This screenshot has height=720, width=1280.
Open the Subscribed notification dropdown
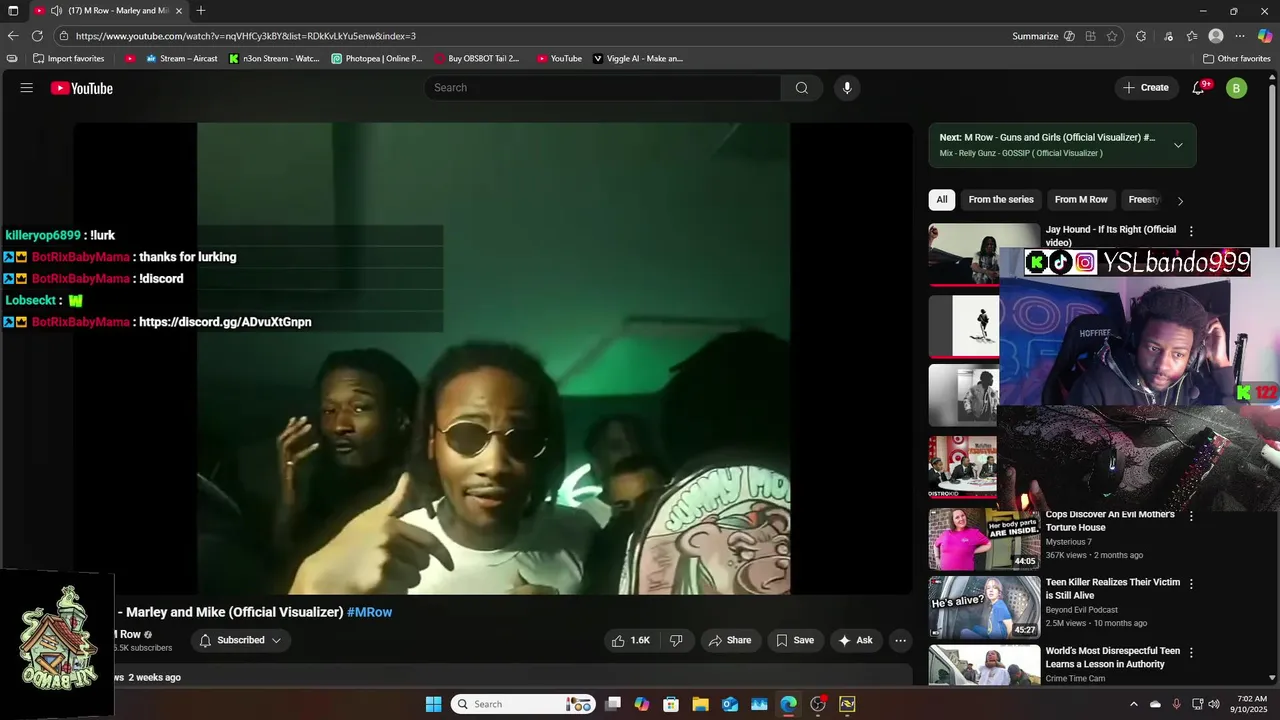[241, 640]
